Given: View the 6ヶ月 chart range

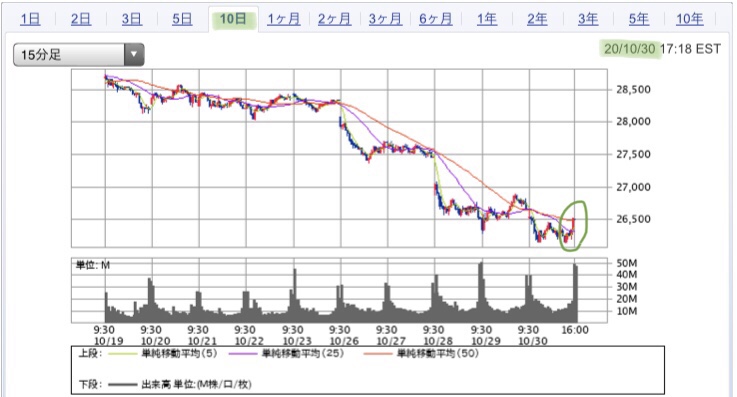Looking at the screenshot, I should click(x=436, y=19).
